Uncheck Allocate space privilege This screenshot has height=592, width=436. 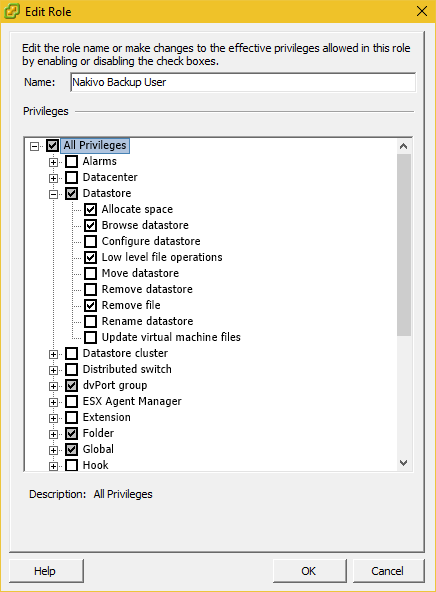90,209
